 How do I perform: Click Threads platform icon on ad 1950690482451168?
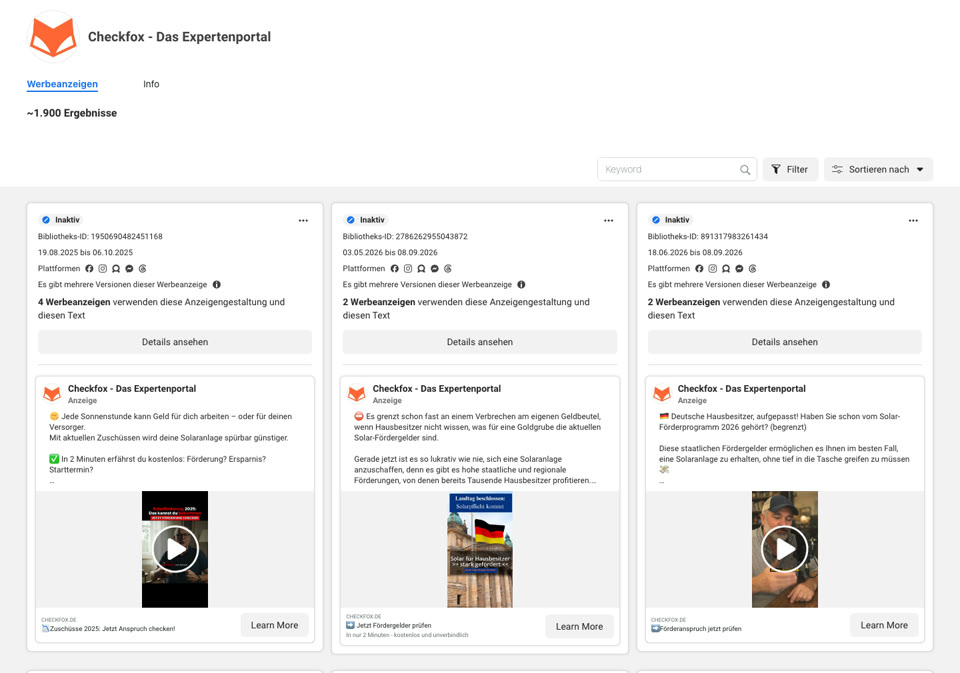(143, 268)
